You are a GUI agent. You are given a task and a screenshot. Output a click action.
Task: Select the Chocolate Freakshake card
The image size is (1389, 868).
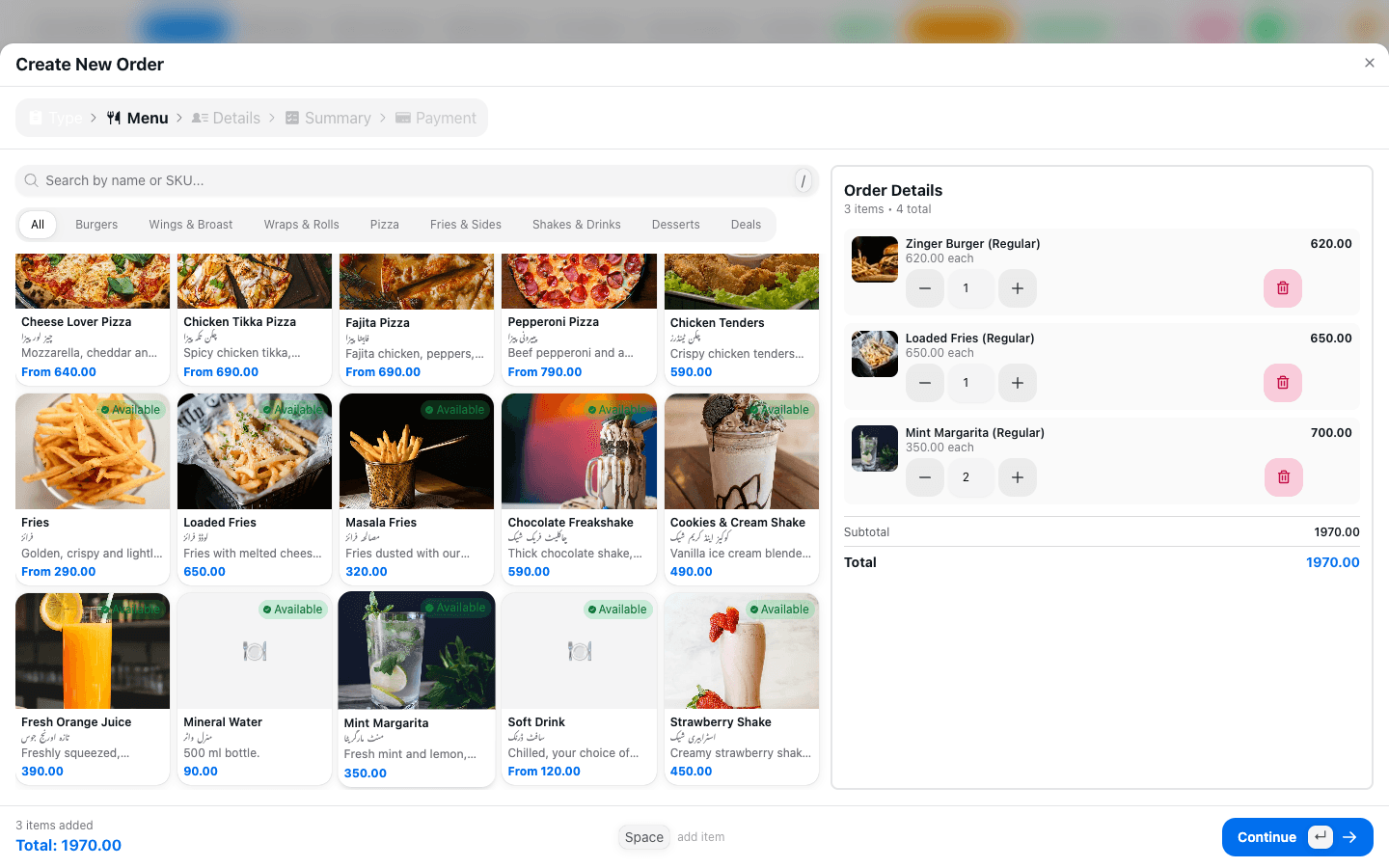(579, 489)
